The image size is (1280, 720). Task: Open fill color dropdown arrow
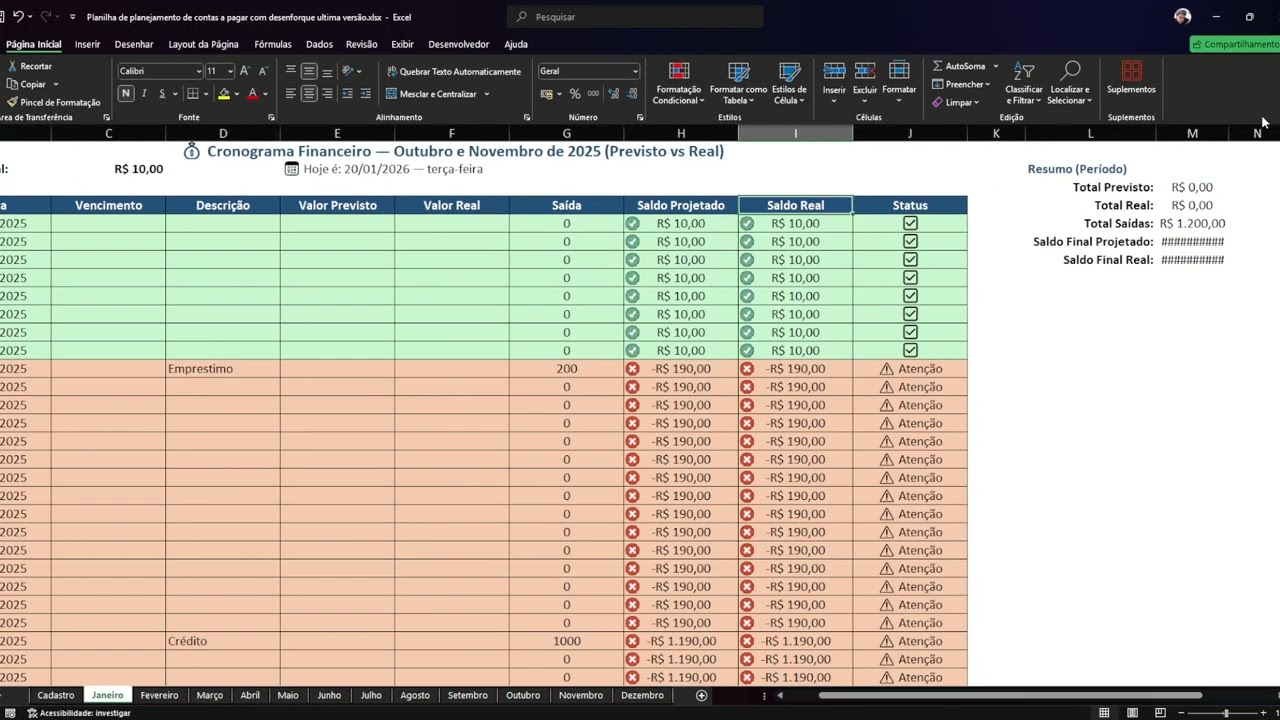[236, 94]
